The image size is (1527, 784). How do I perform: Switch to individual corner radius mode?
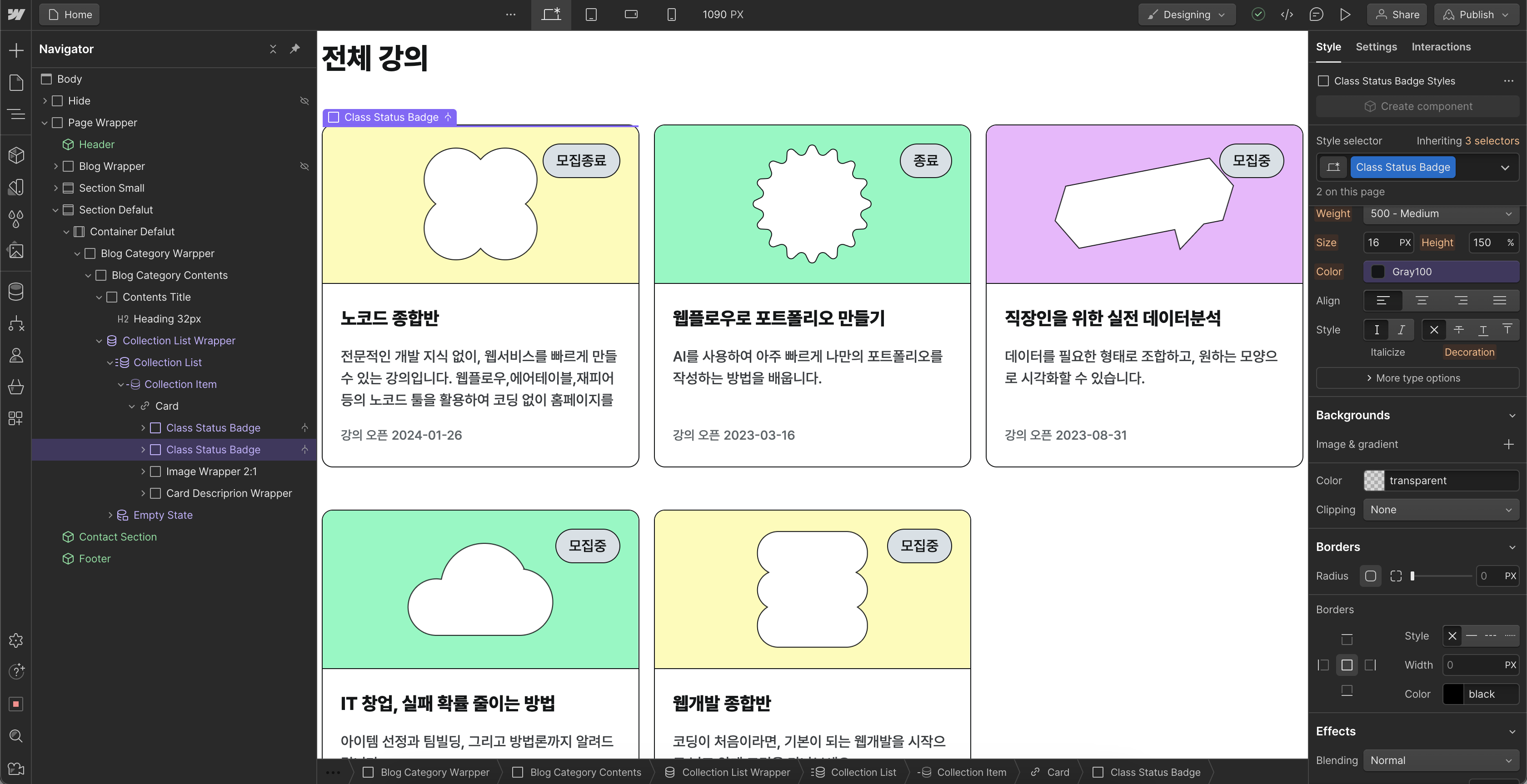click(x=1395, y=576)
